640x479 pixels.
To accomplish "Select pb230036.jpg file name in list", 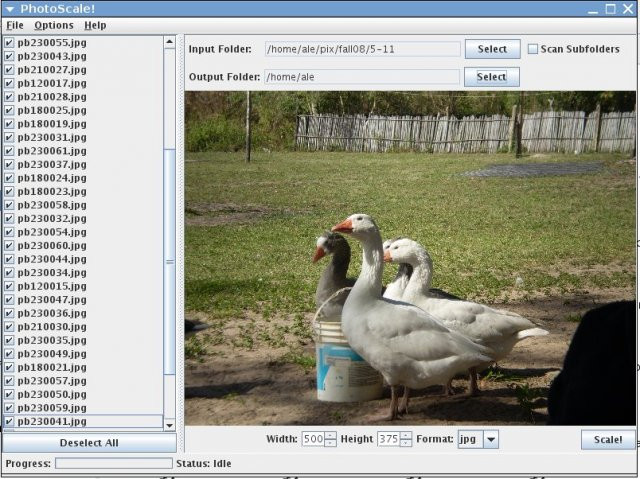I will point(52,313).
